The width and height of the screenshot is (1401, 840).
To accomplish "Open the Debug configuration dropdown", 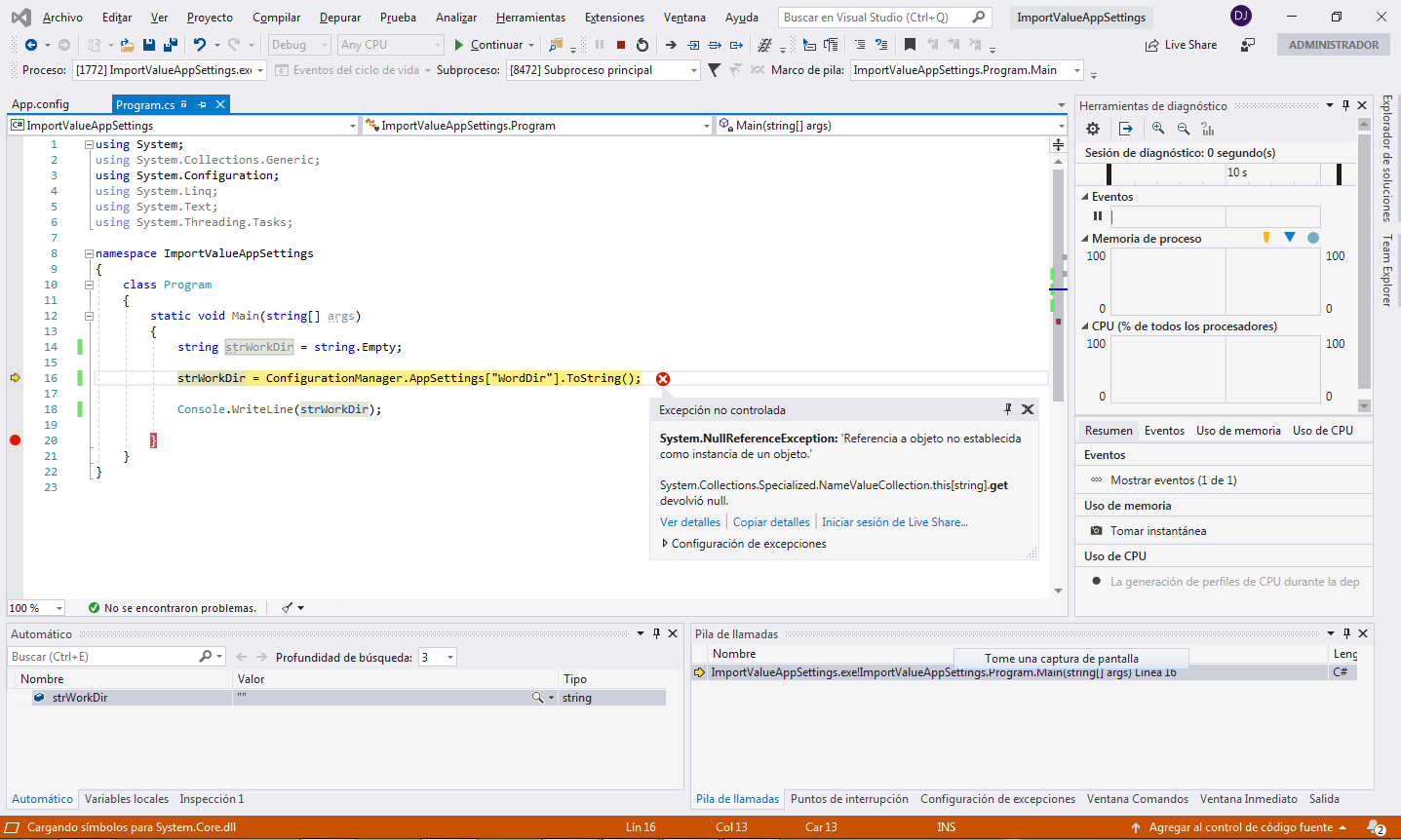I will click(299, 45).
